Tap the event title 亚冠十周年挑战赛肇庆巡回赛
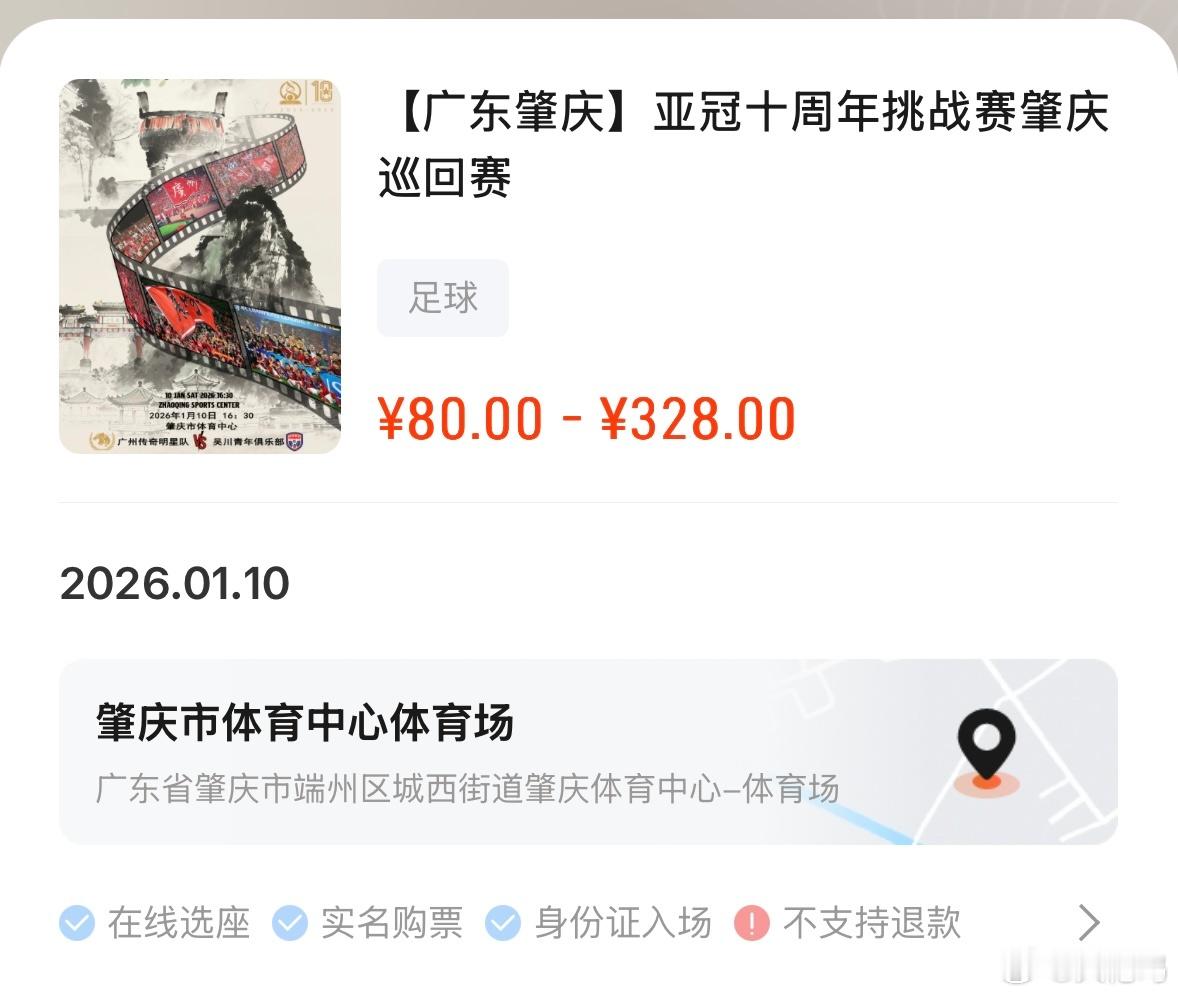Viewport: 1178px width, 996px height. [744, 144]
